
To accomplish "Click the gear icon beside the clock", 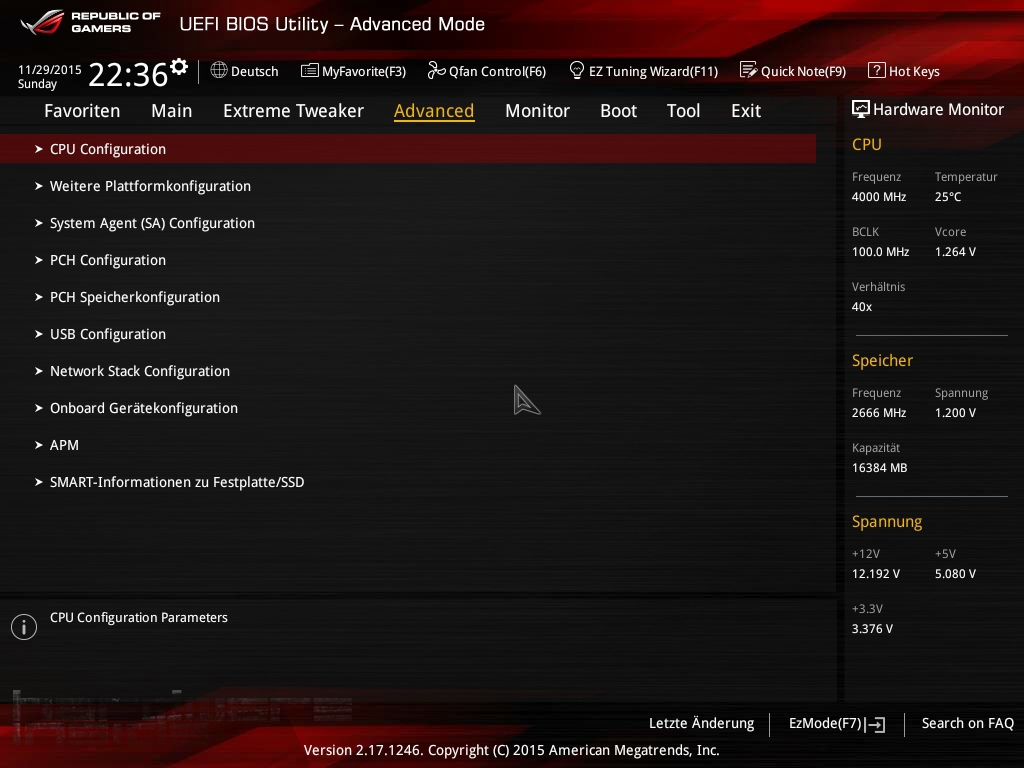I will tap(179, 67).
